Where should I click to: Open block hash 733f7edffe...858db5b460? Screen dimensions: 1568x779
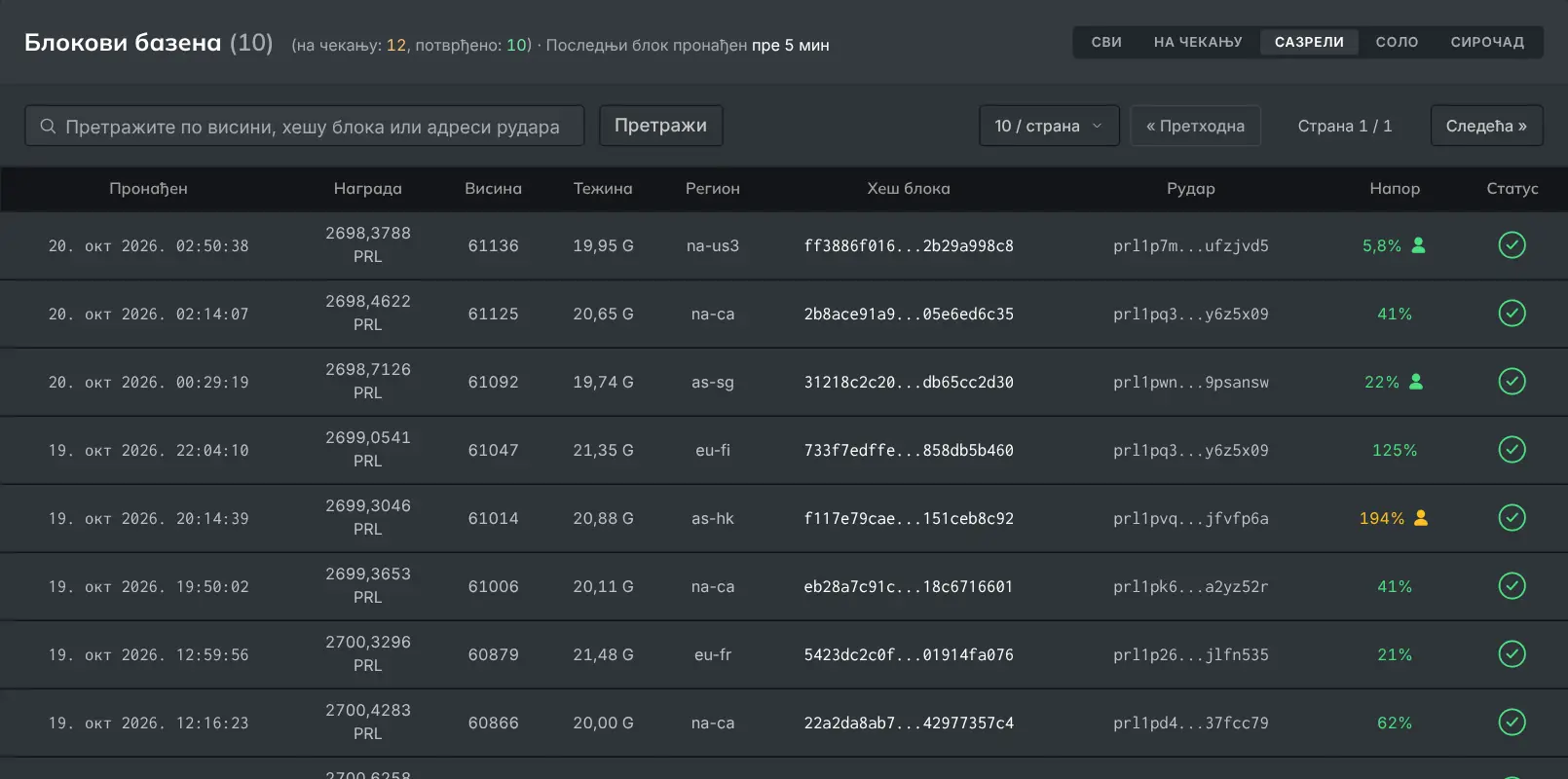point(909,451)
